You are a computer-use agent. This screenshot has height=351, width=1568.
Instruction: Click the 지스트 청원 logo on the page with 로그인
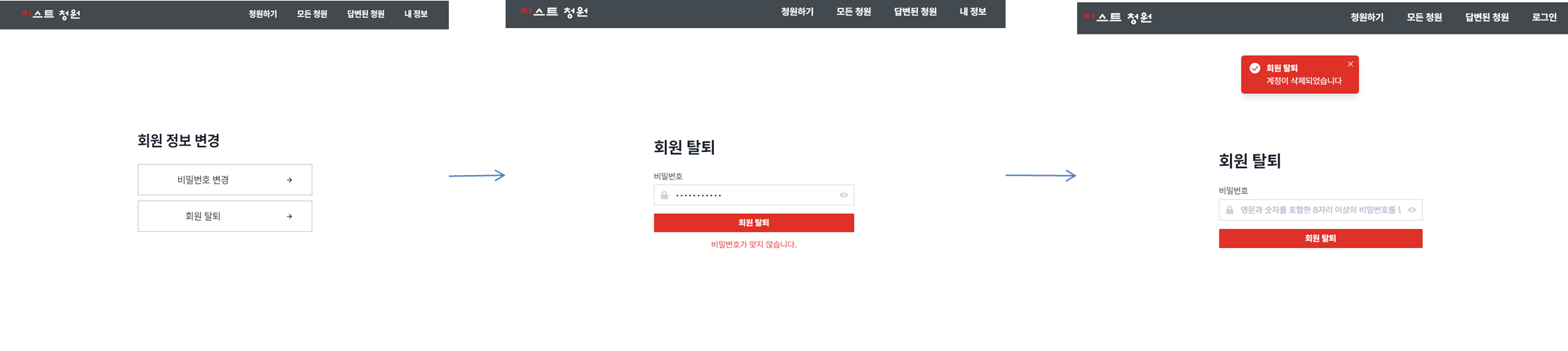click(1117, 18)
